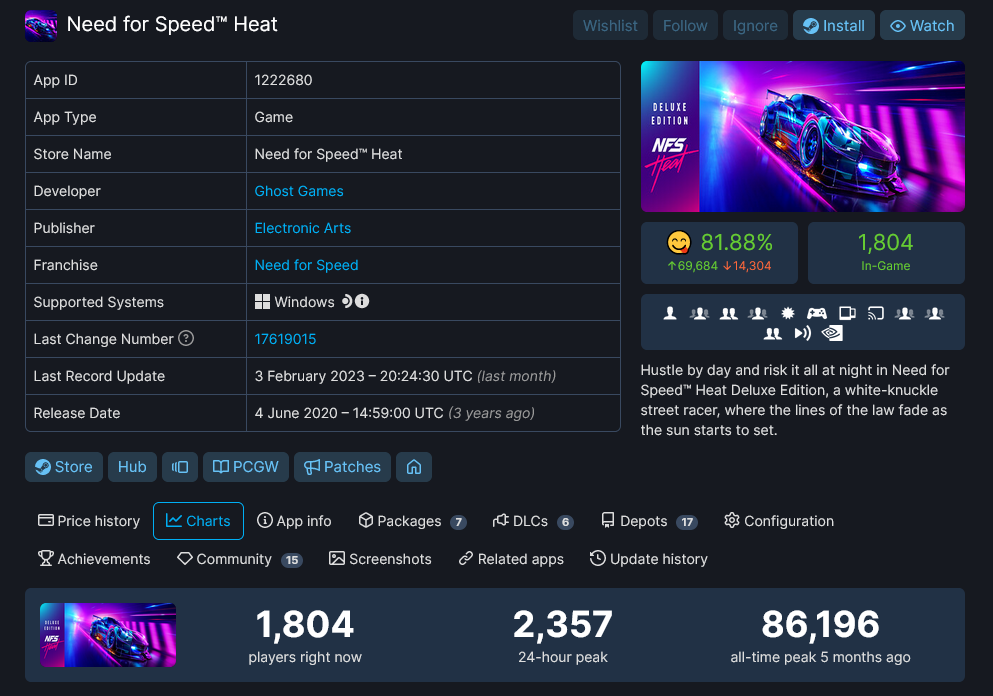Click the Watch button with eye icon

[922, 25]
